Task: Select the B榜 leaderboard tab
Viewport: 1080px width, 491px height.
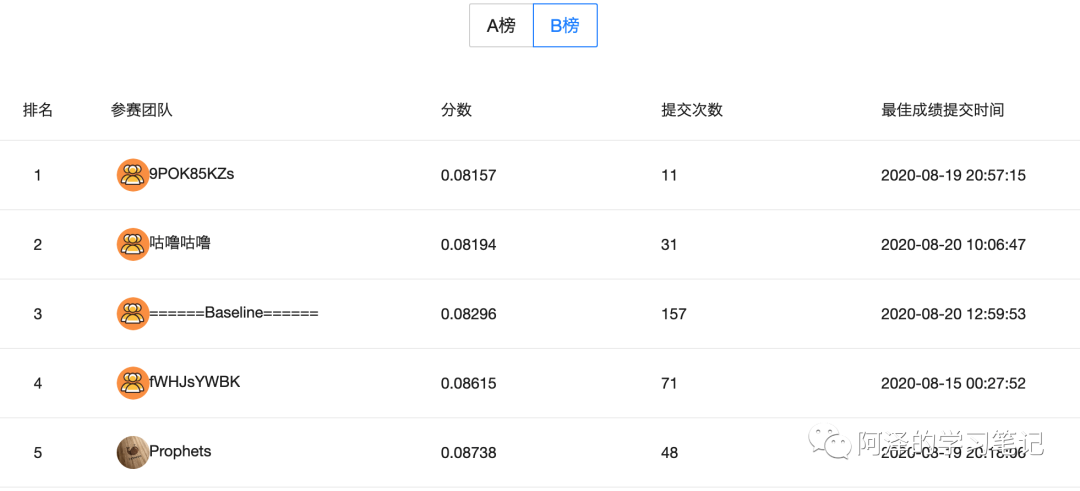Action: 565,26
